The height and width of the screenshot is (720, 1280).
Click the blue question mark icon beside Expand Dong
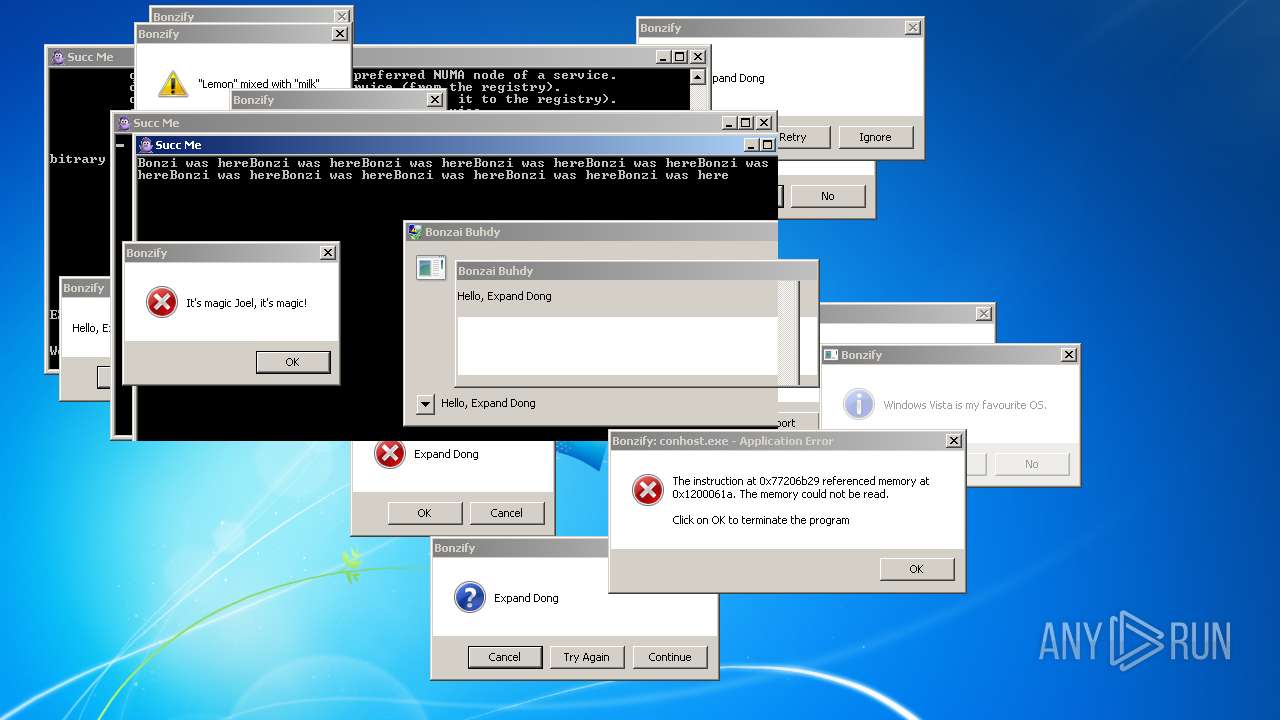[x=470, y=598]
